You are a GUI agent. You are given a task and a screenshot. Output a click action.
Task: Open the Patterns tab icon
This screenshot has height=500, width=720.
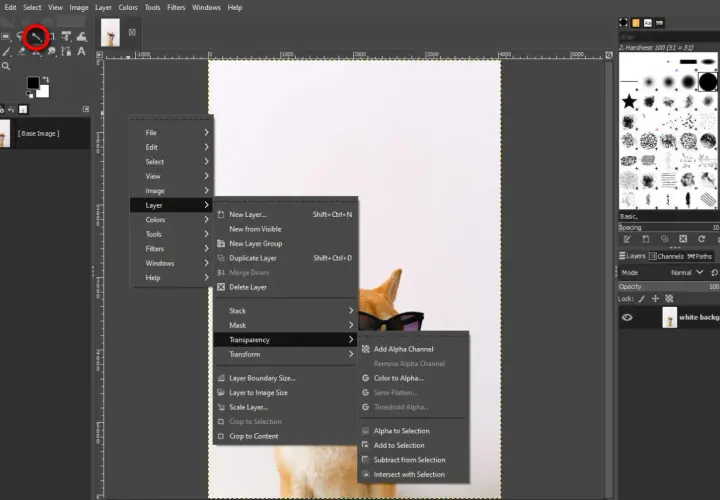(636, 22)
